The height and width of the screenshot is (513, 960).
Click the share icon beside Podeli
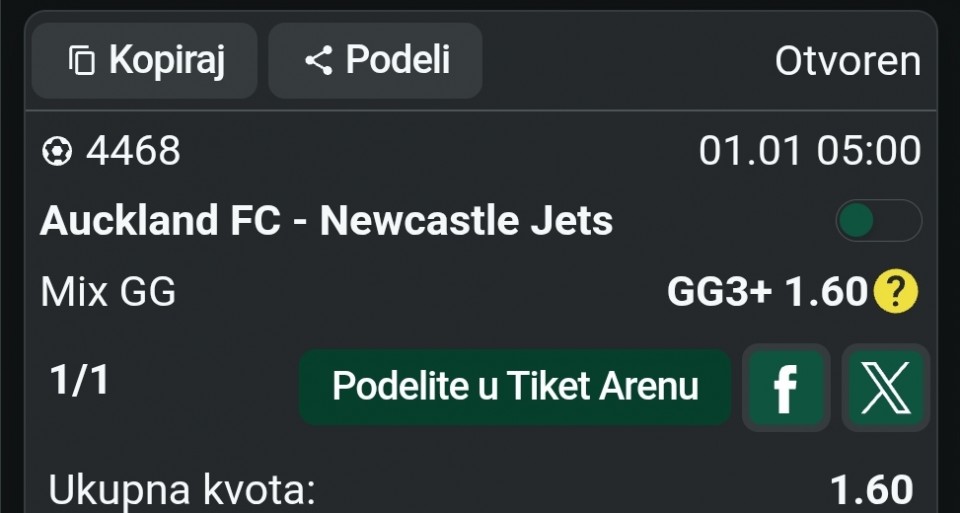pyautogui.click(x=318, y=61)
